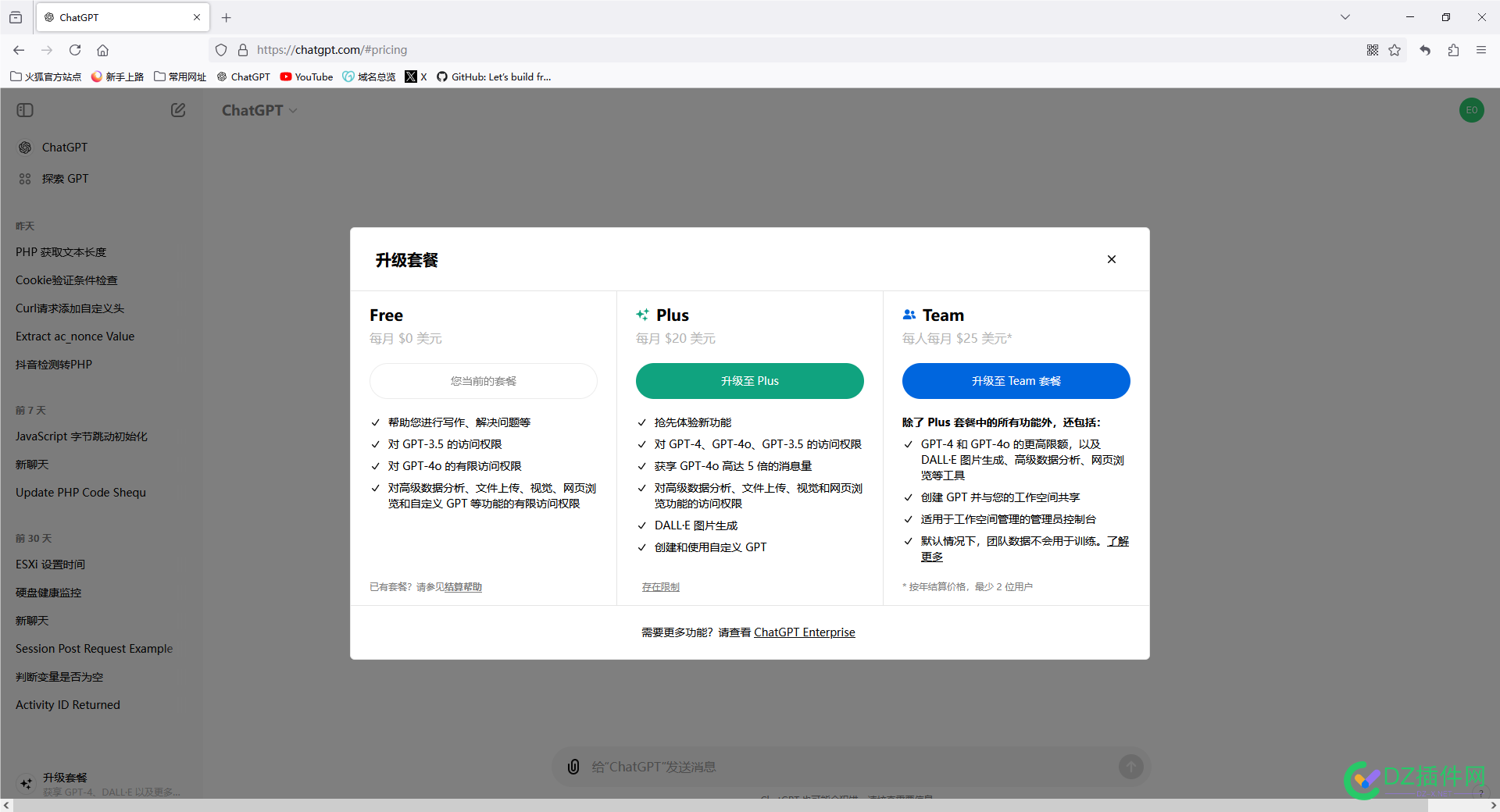Open the list all tabs dropdown
The height and width of the screenshot is (812, 1500).
[x=1345, y=17]
